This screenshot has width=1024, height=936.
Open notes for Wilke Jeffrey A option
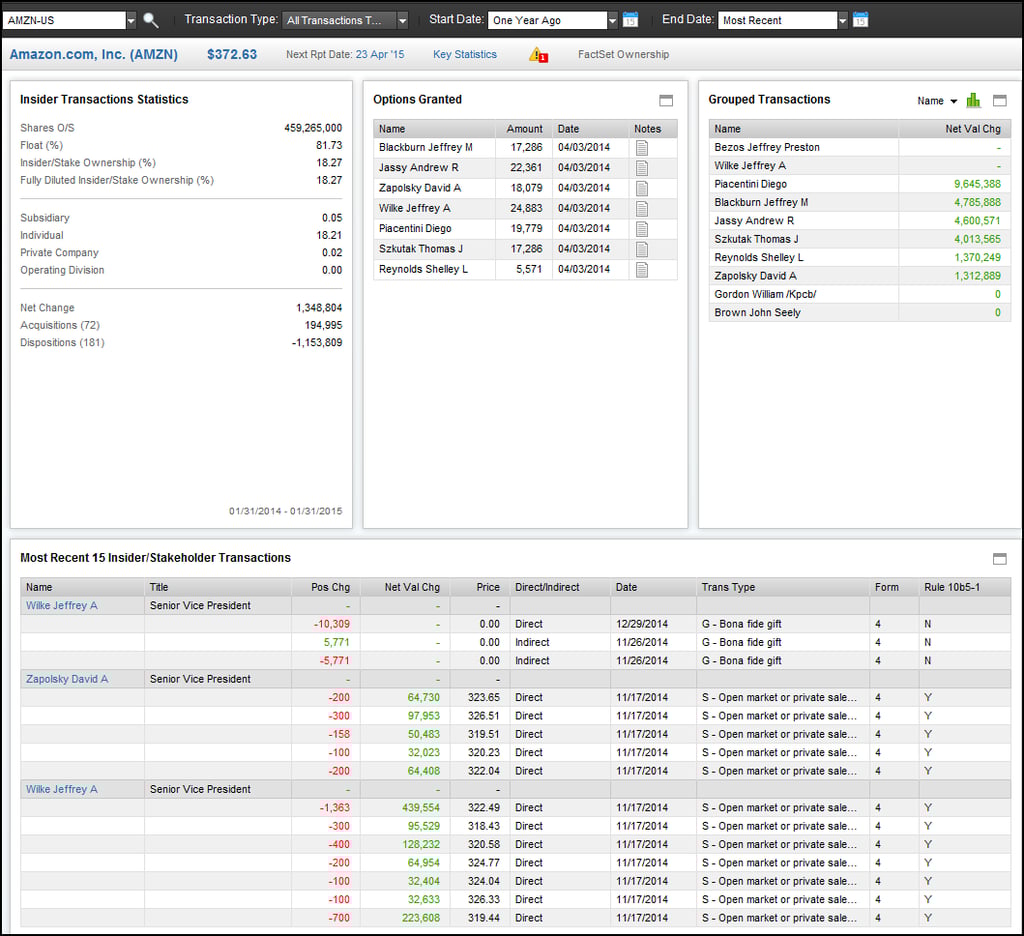642,209
